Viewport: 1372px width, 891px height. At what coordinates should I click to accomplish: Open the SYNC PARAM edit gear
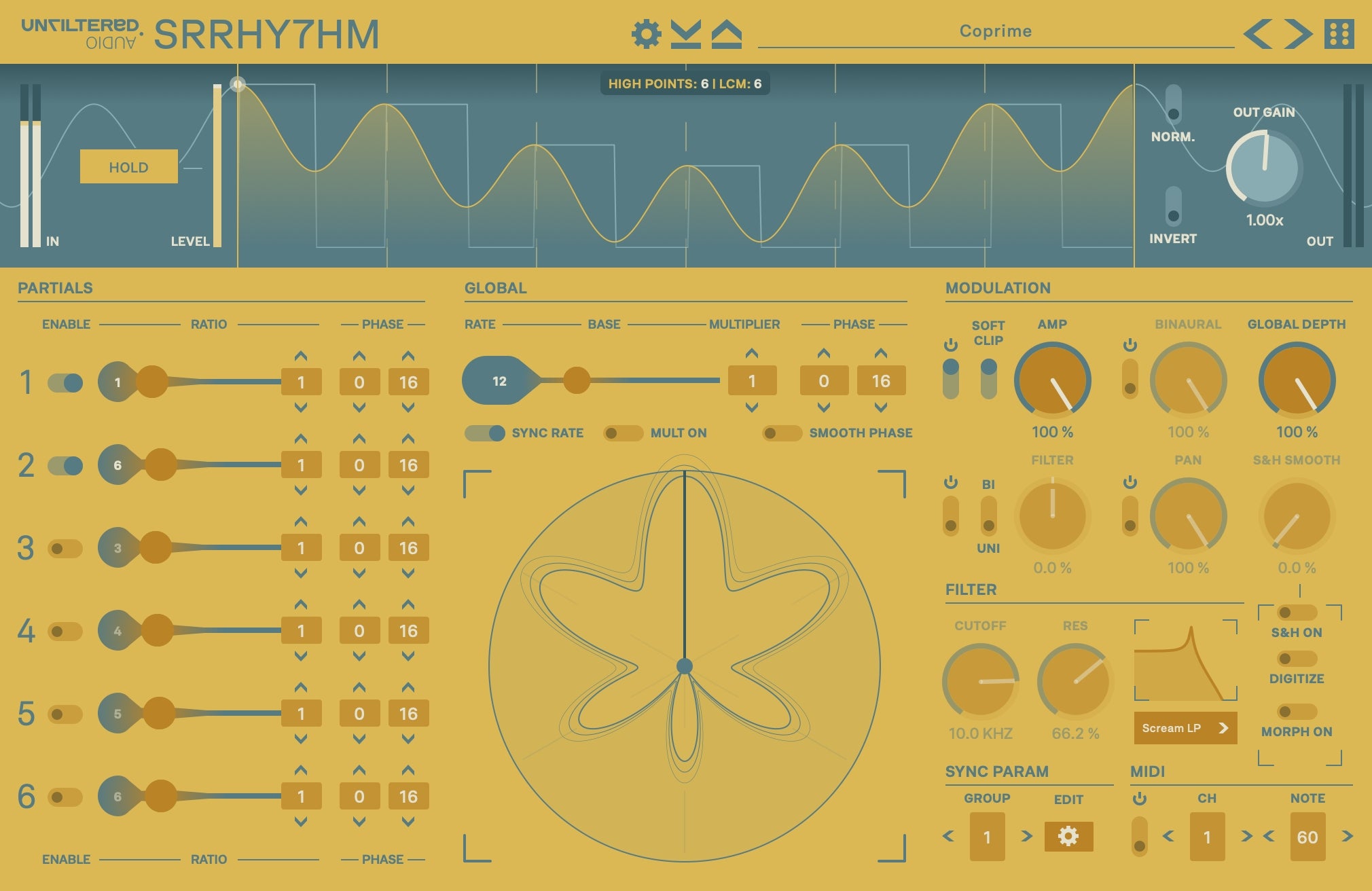point(1068,836)
